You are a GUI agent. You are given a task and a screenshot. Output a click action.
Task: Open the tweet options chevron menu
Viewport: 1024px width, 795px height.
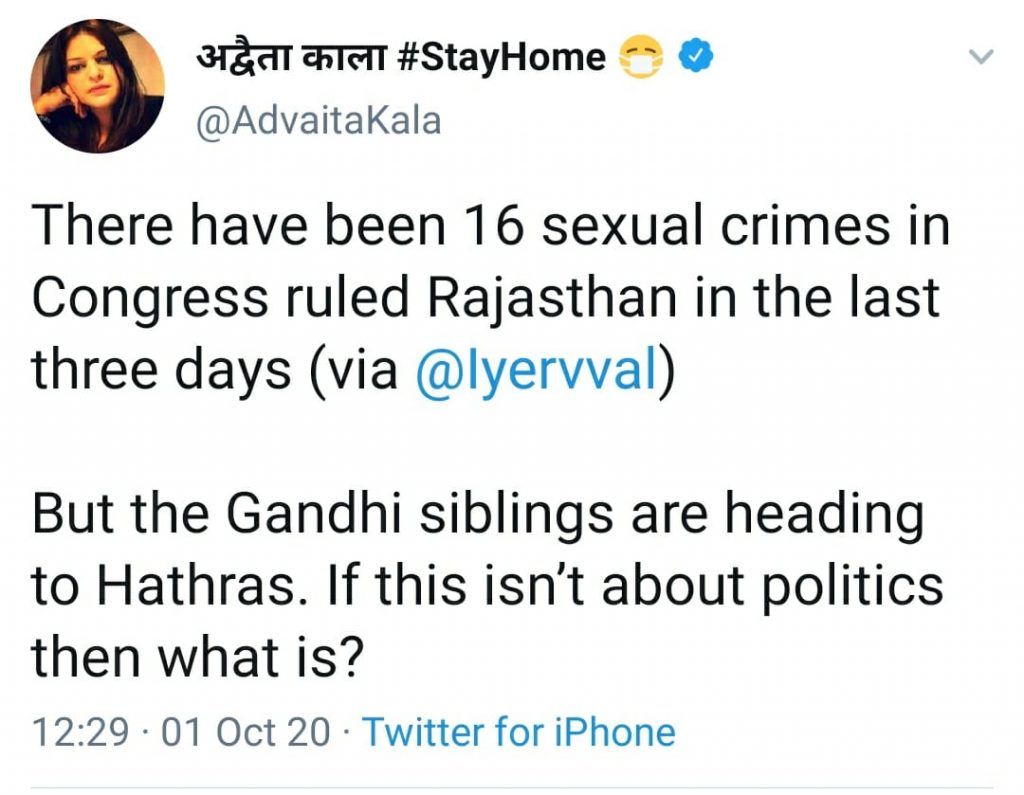[980, 57]
